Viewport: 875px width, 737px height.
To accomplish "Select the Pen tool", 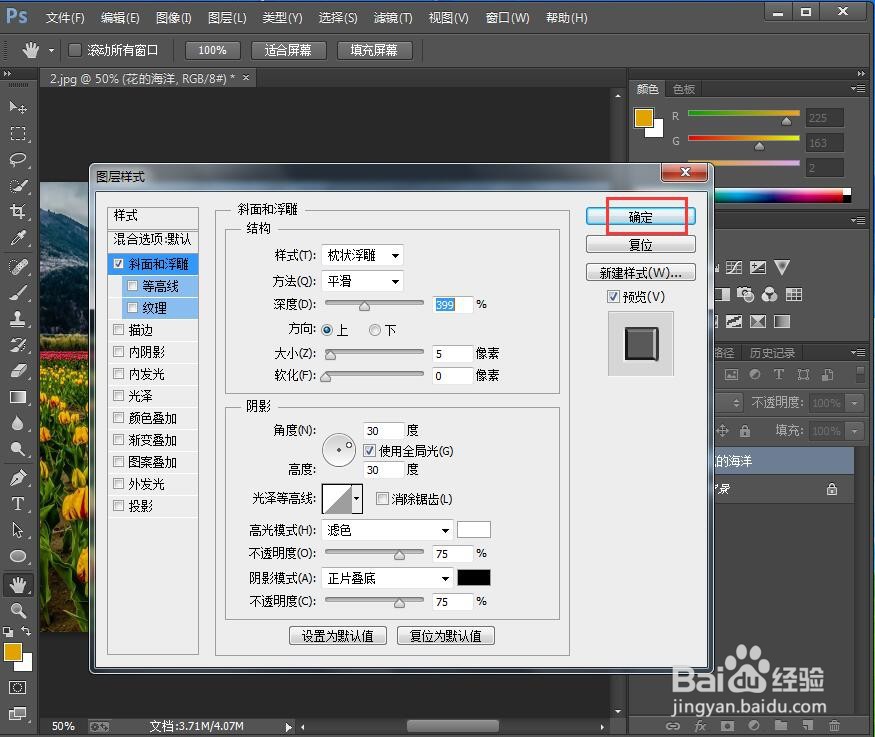I will point(18,478).
